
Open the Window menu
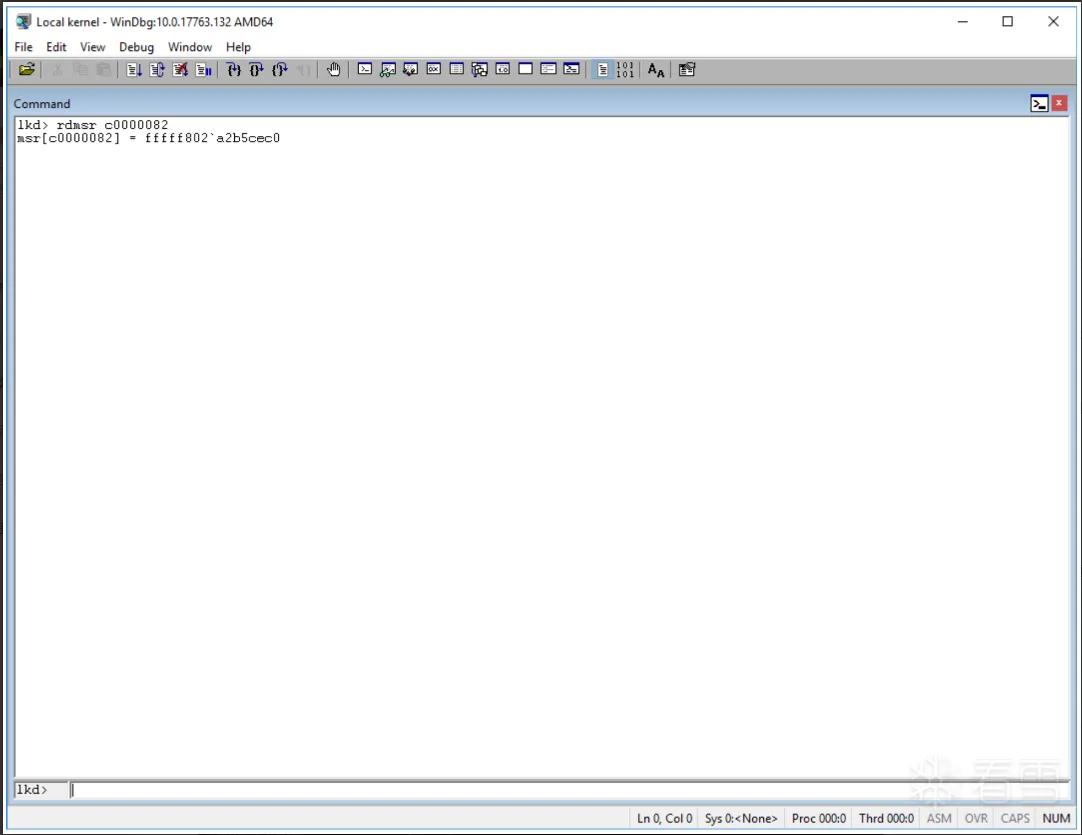point(190,47)
